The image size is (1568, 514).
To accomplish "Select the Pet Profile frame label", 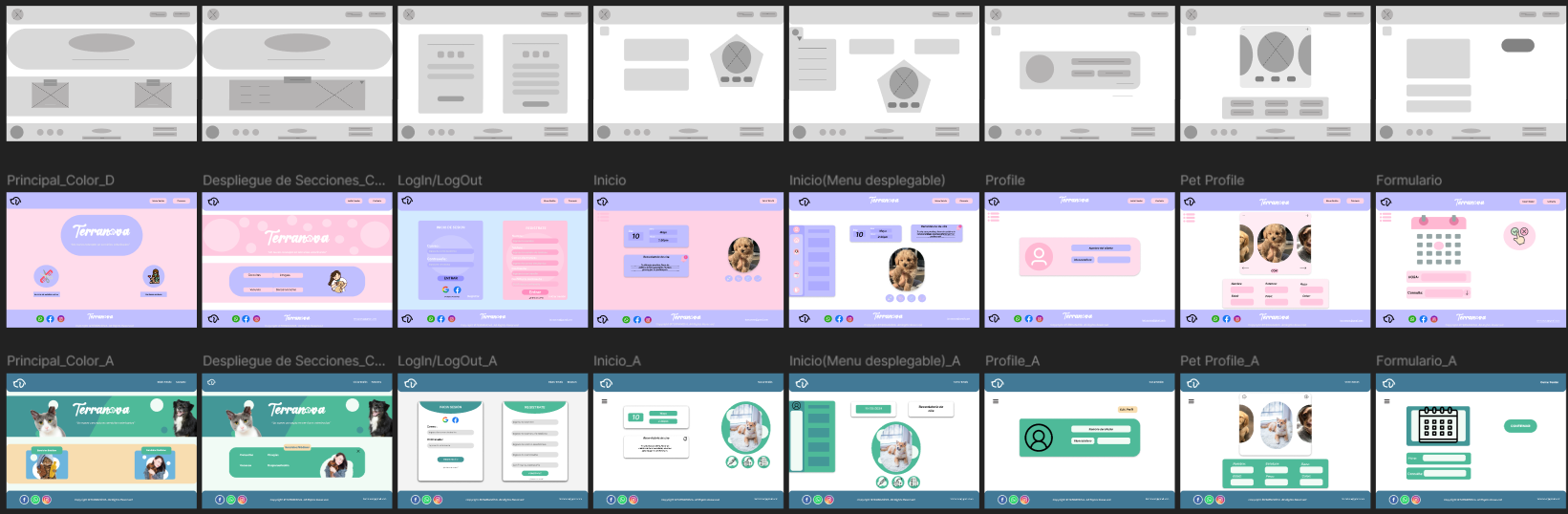I will pos(1213,181).
